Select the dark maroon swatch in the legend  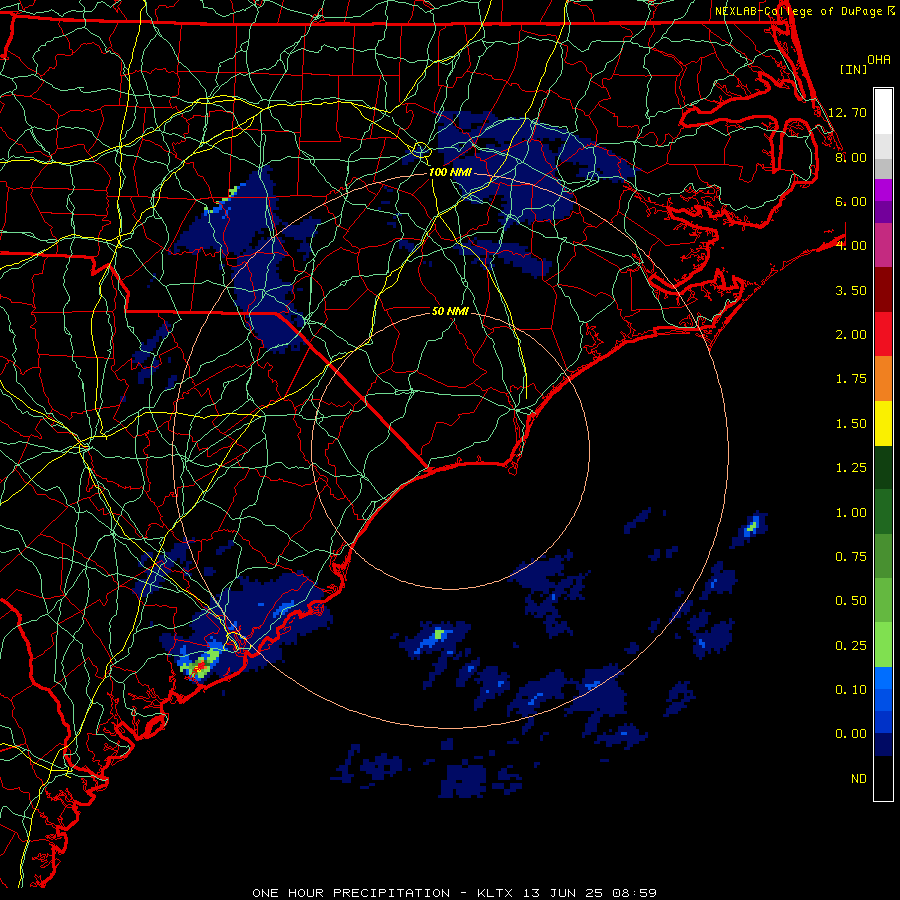(x=883, y=290)
